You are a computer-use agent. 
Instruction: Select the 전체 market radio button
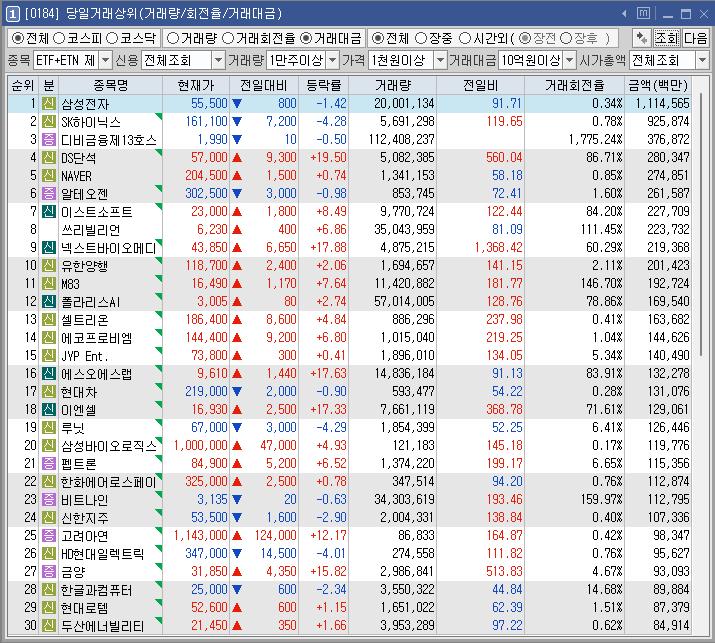18,38
